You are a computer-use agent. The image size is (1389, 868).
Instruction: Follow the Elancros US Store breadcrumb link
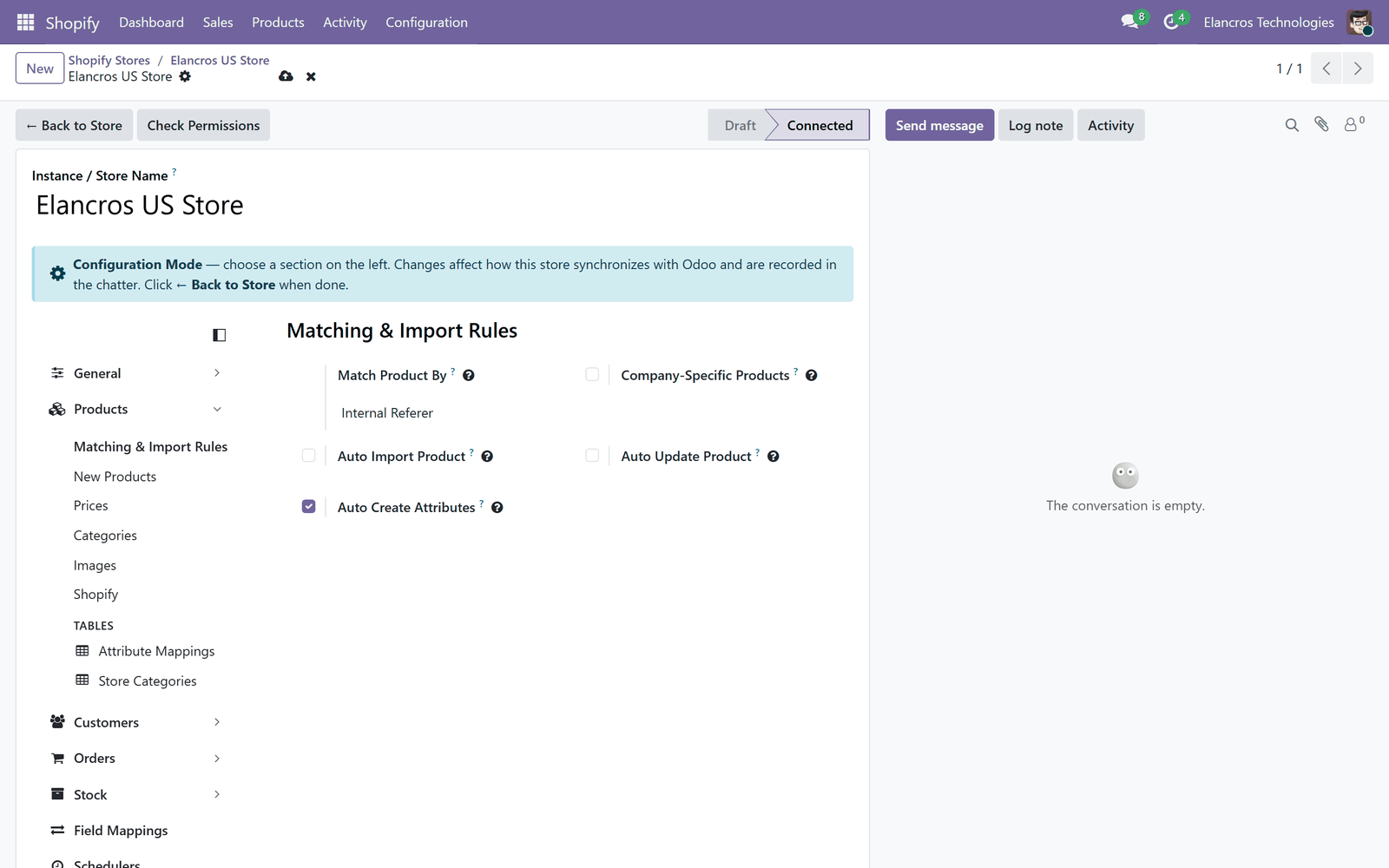pyautogui.click(x=220, y=60)
